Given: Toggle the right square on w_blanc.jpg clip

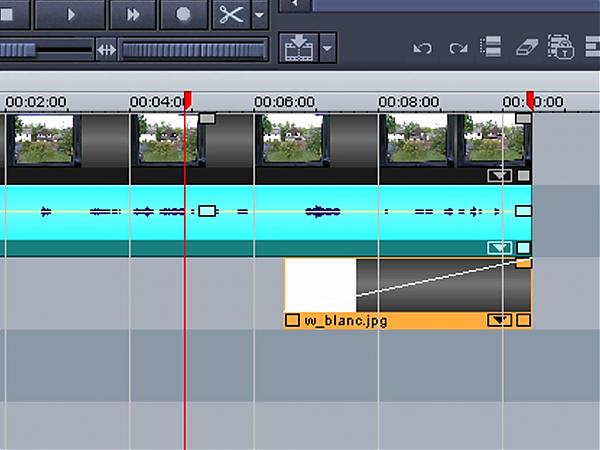Looking at the screenshot, I should (523, 320).
